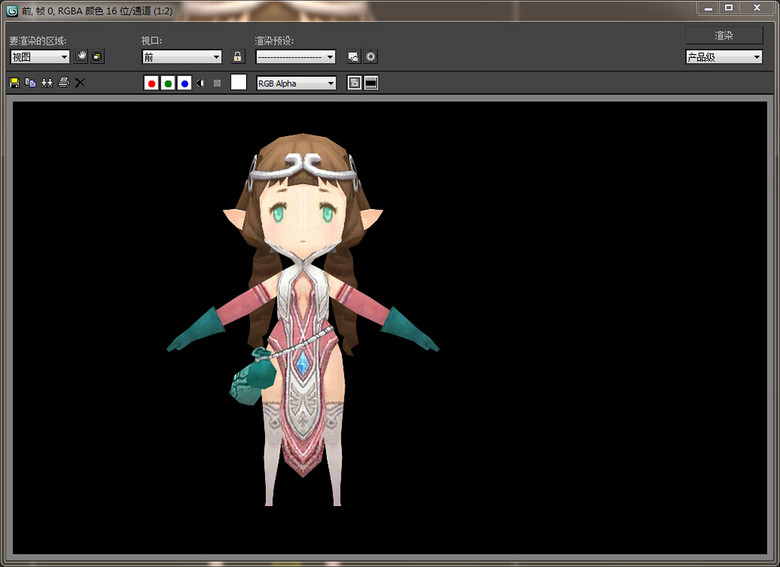
Task: Toggle the red channel display
Action: click(152, 83)
